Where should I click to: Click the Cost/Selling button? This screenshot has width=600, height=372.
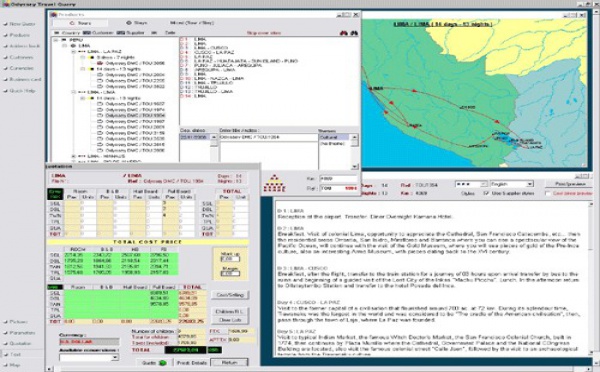(230, 295)
